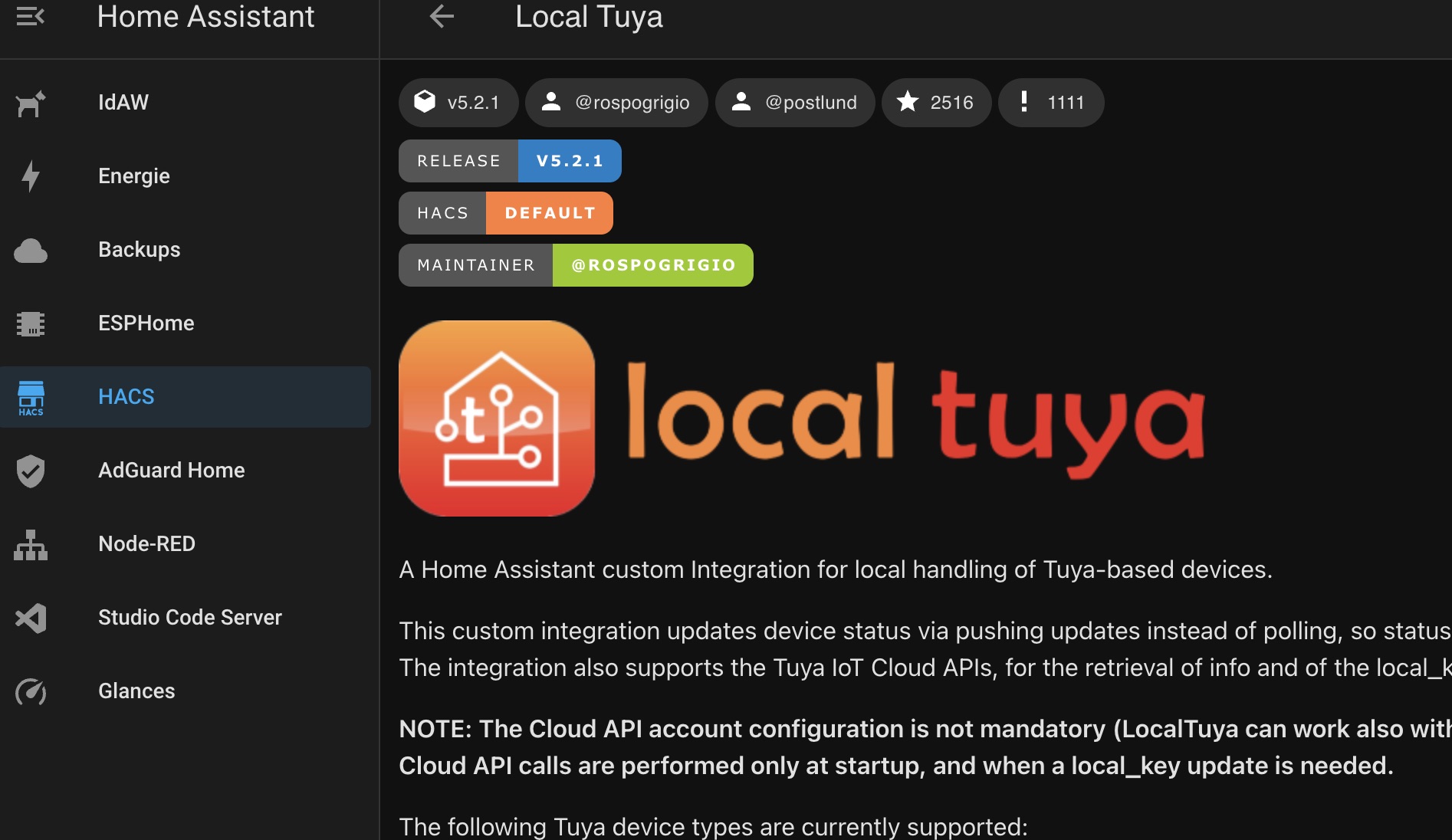Click the HACS store icon

click(31, 398)
